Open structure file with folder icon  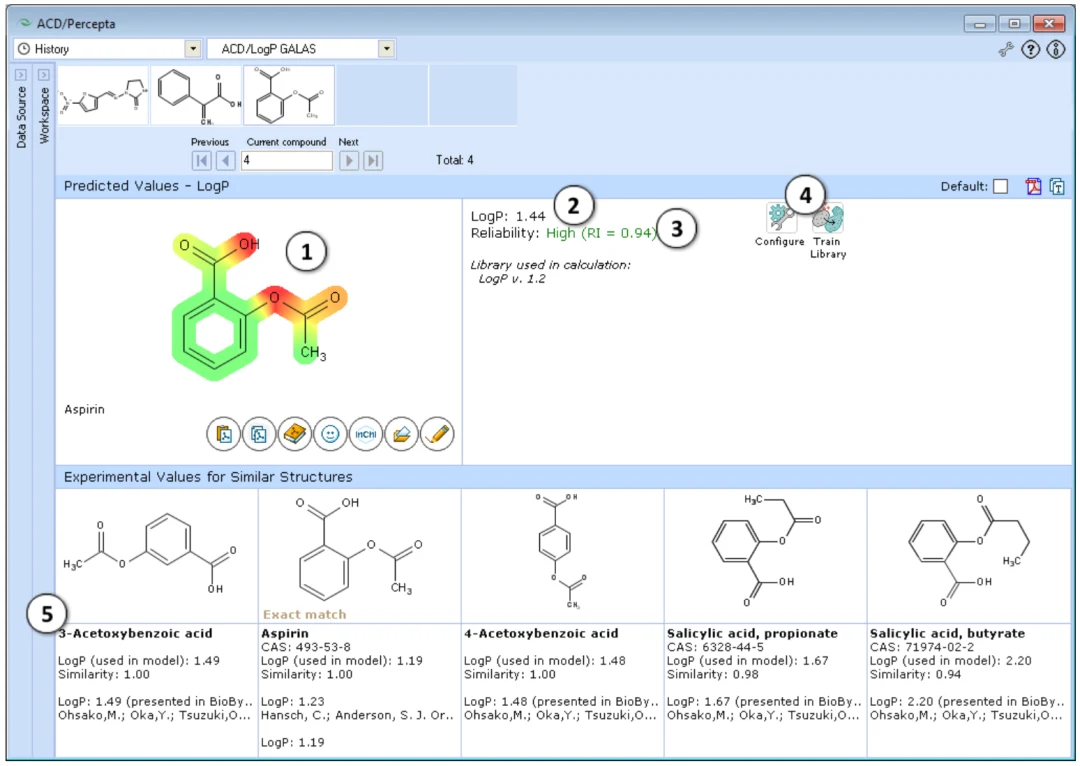[x=402, y=434]
